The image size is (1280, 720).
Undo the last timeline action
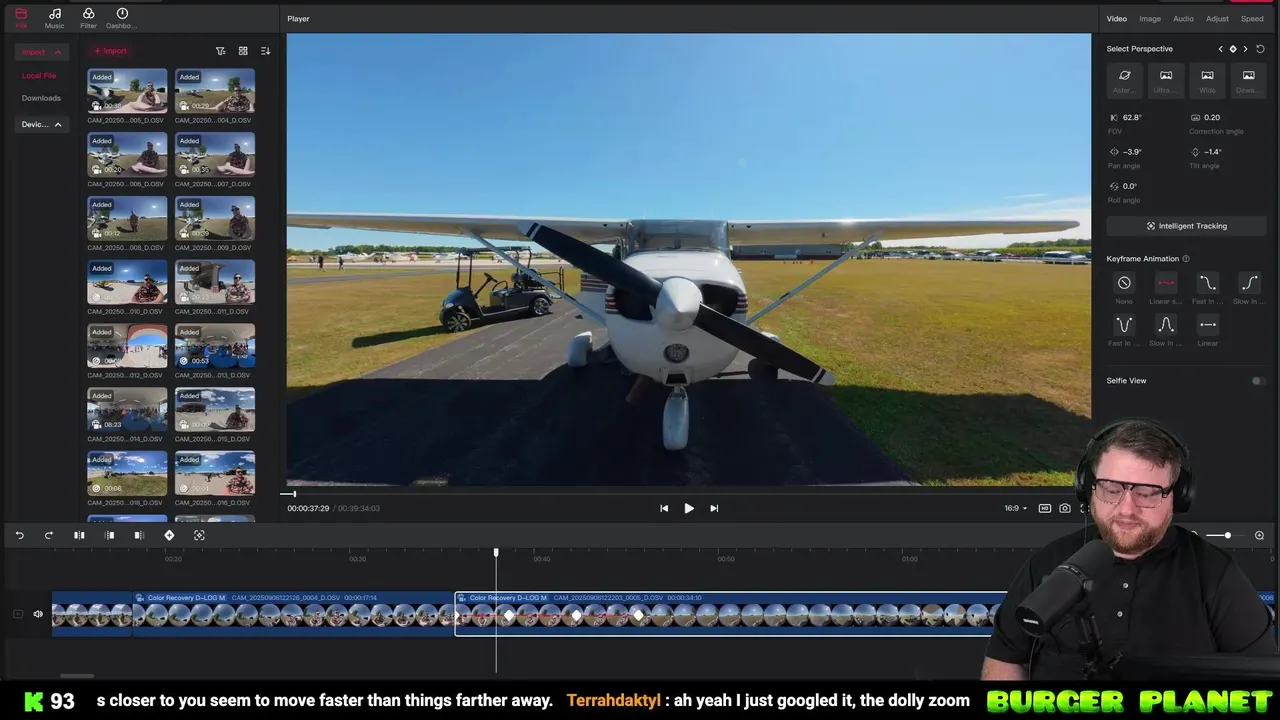[19, 536]
